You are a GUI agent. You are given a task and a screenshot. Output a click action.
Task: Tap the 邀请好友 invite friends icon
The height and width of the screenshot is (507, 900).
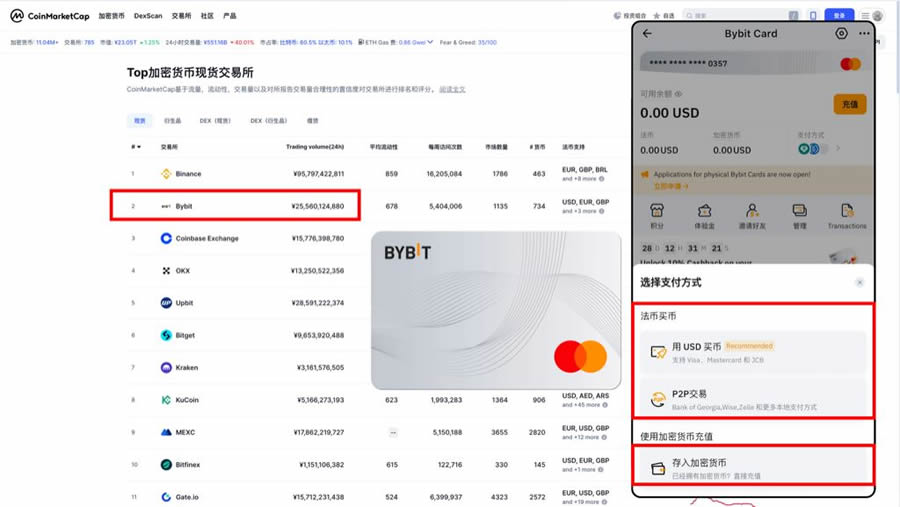click(752, 211)
